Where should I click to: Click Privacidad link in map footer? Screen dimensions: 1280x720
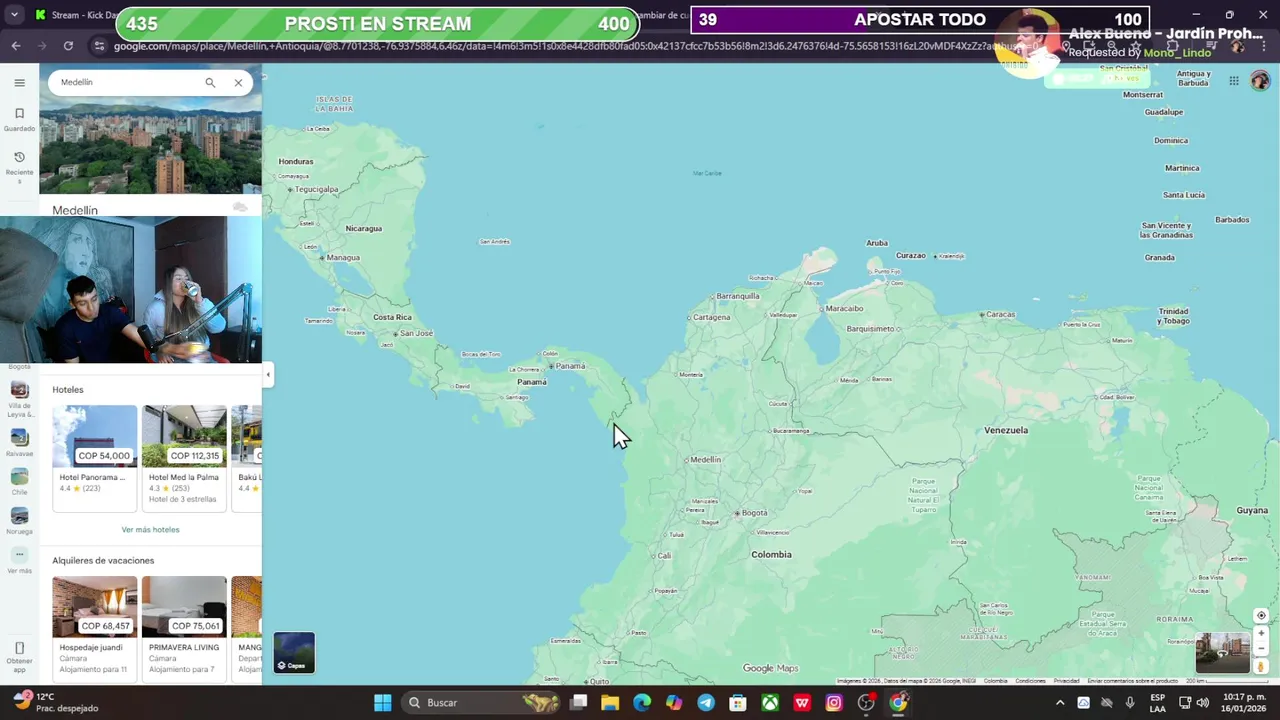click(1066, 681)
